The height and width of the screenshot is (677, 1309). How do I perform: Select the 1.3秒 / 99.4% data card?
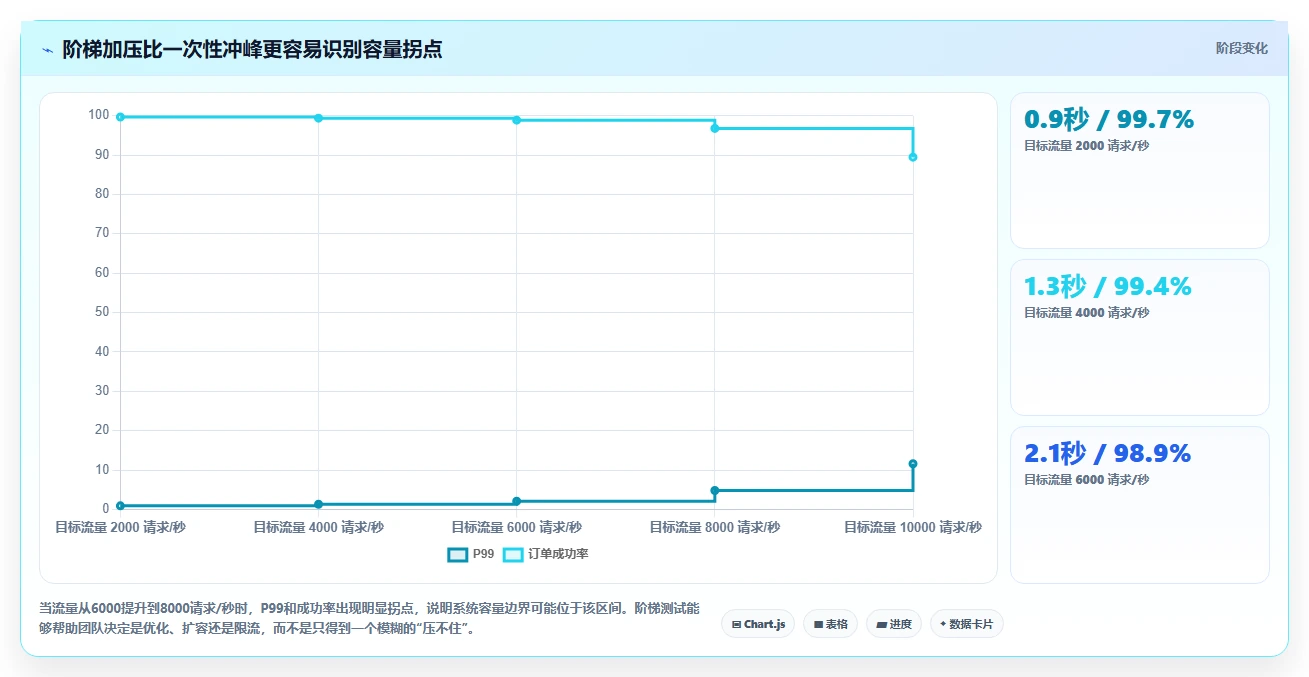click(1139, 337)
